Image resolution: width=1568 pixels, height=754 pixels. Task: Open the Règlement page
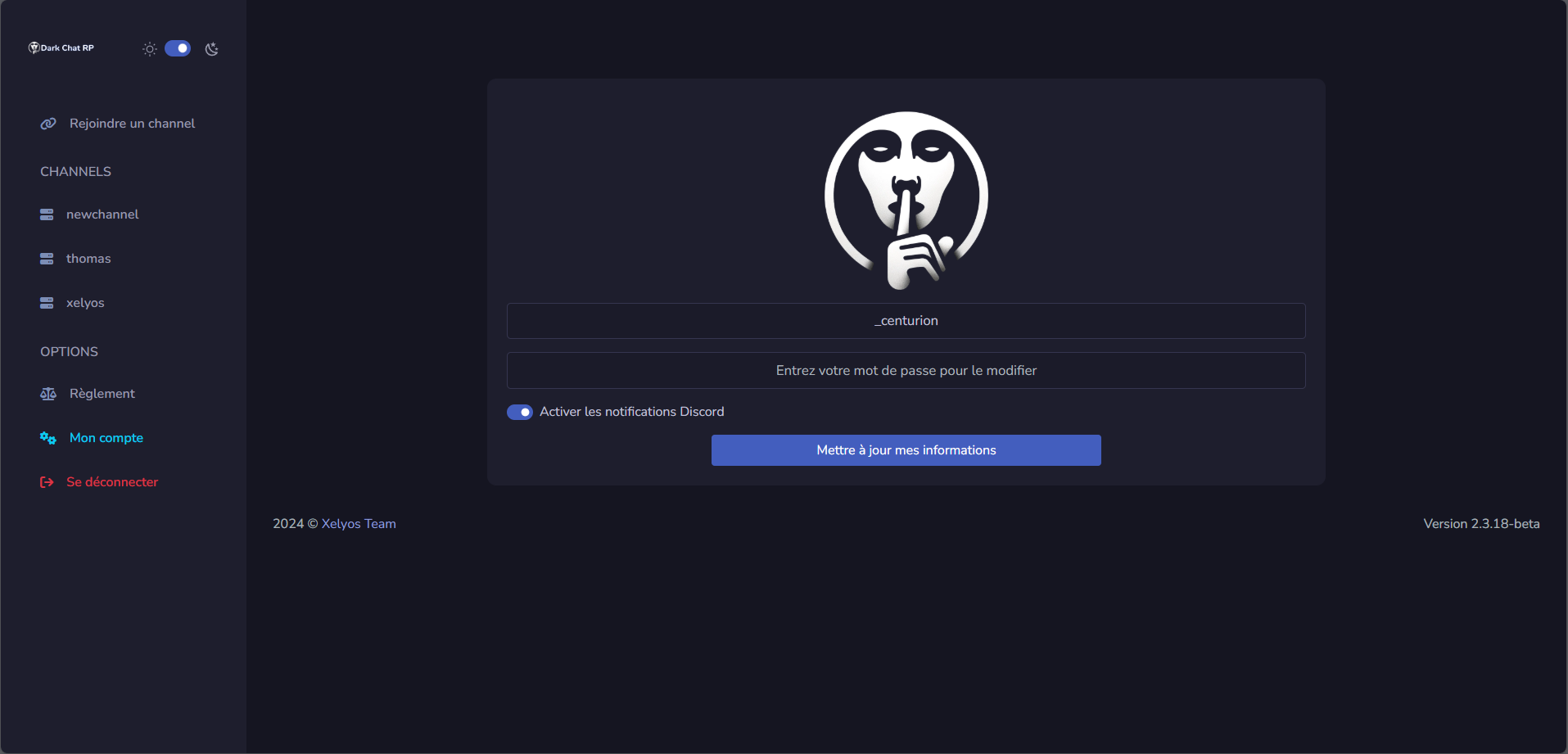pyautogui.click(x=102, y=394)
